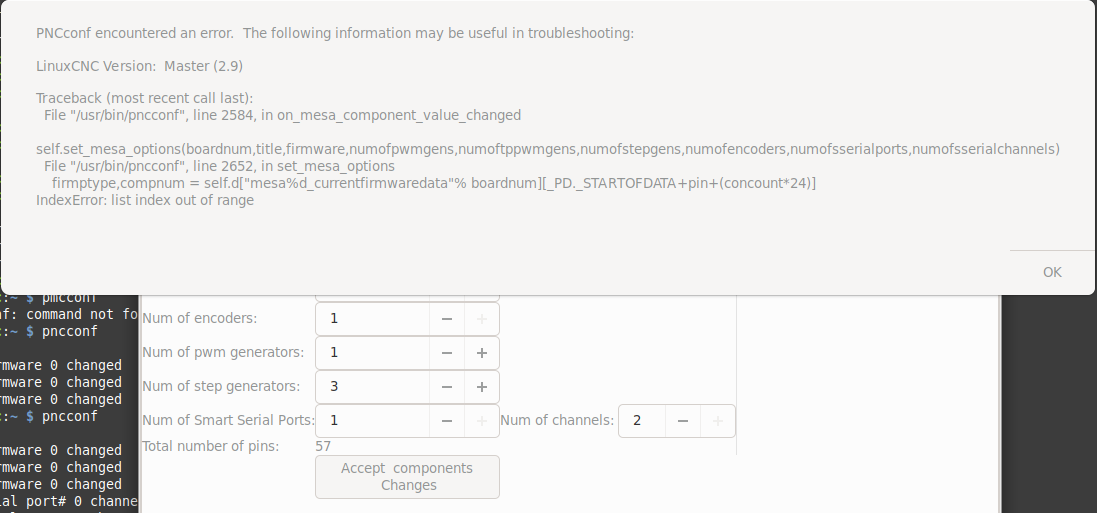
Task: Dismiss the error dialog with OK
Action: (x=1052, y=272)
